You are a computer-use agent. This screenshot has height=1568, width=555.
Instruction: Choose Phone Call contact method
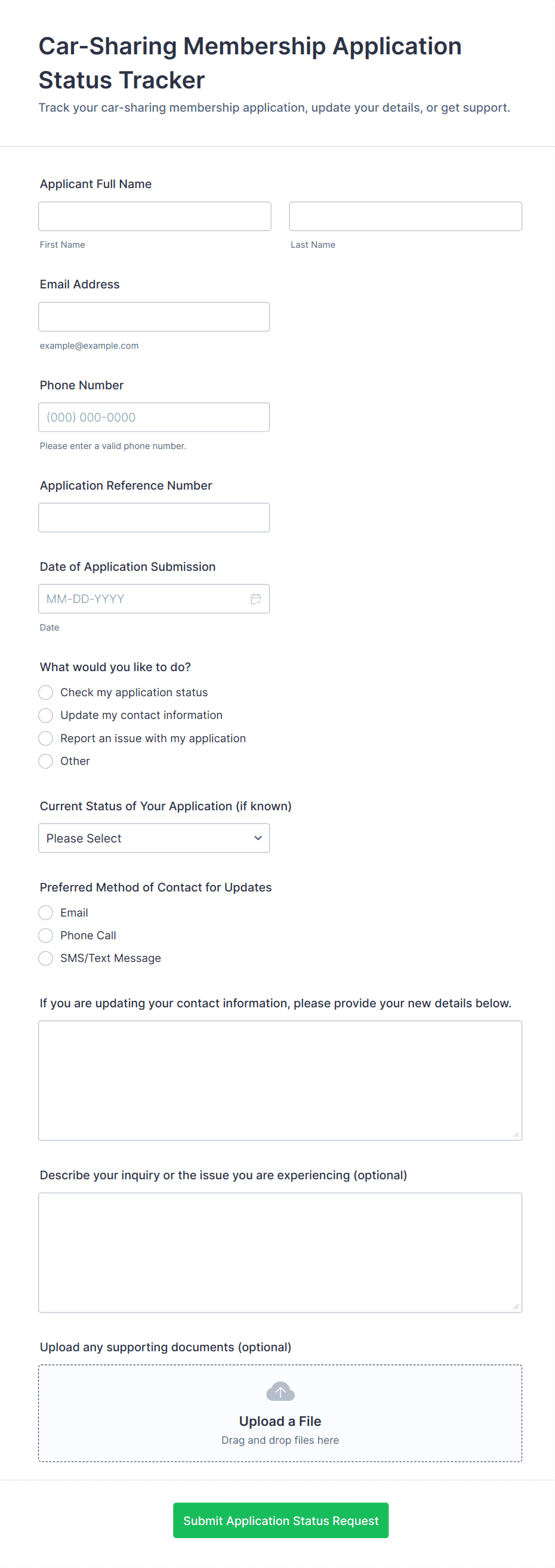45,936
